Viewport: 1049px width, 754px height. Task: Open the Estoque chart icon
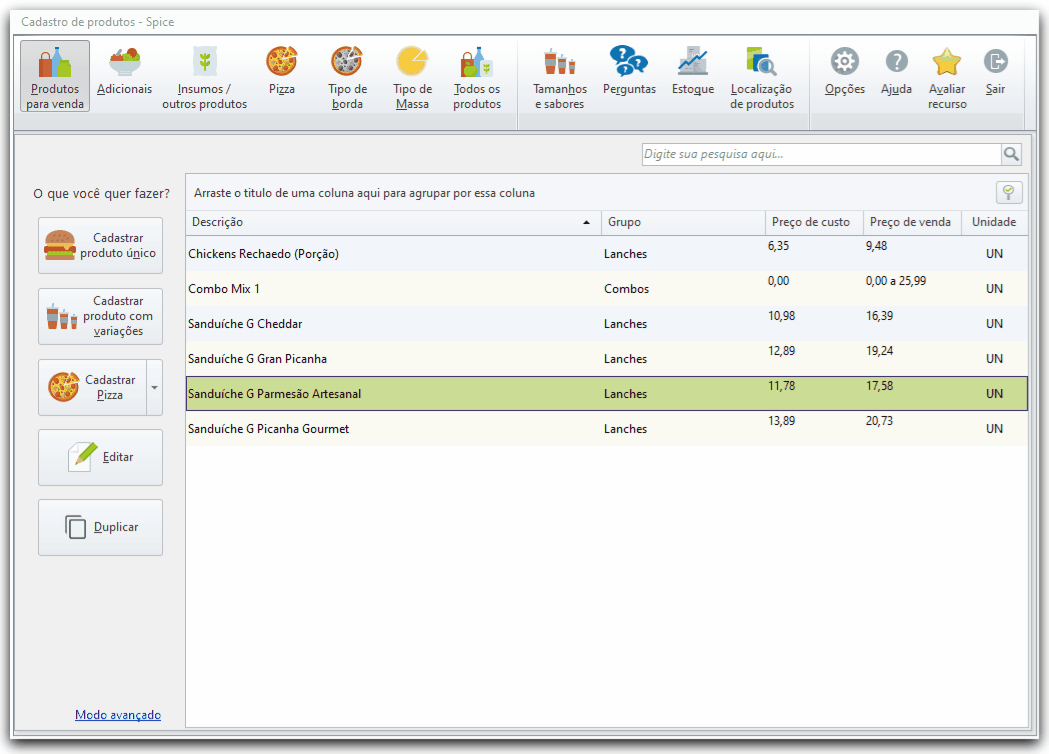click(692, 62)
